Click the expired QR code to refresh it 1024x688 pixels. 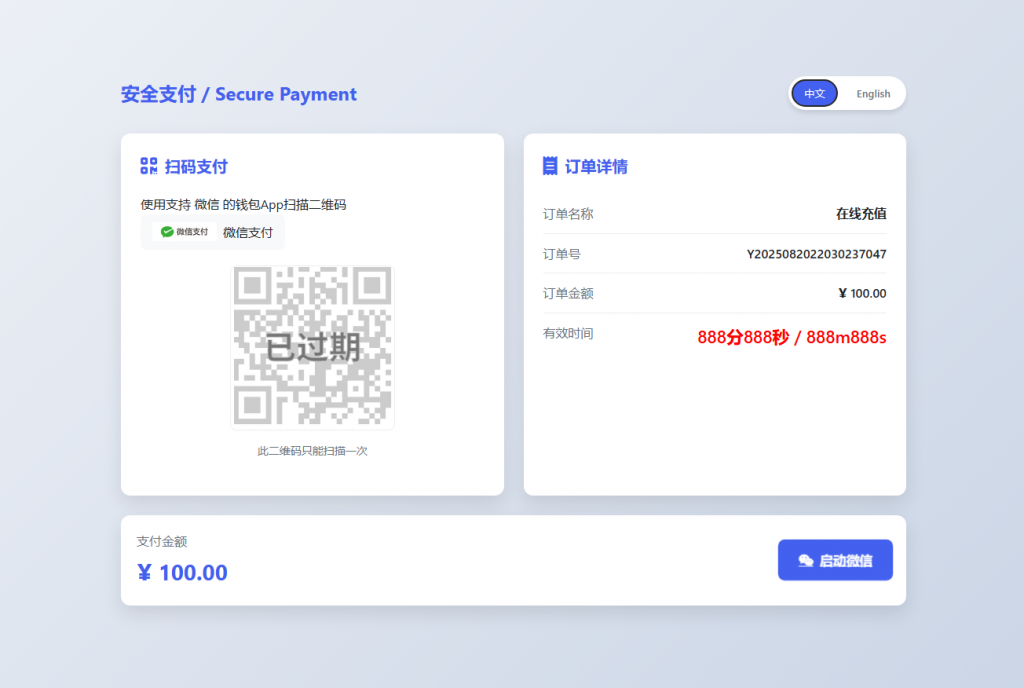[312, 347]
